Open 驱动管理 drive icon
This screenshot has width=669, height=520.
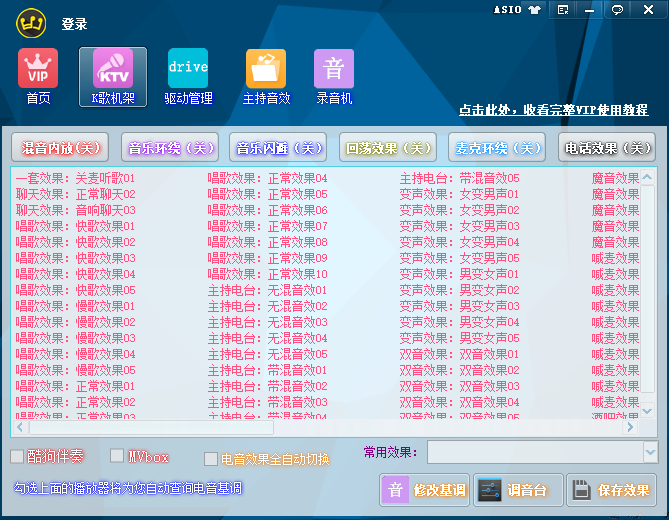coord(188,68)
